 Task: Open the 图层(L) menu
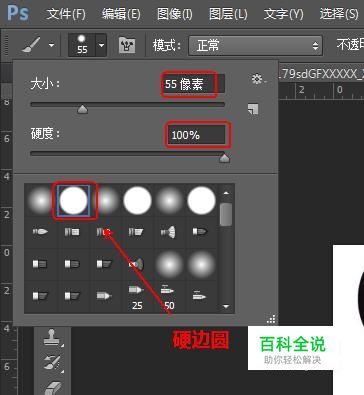tap(228, 14)
